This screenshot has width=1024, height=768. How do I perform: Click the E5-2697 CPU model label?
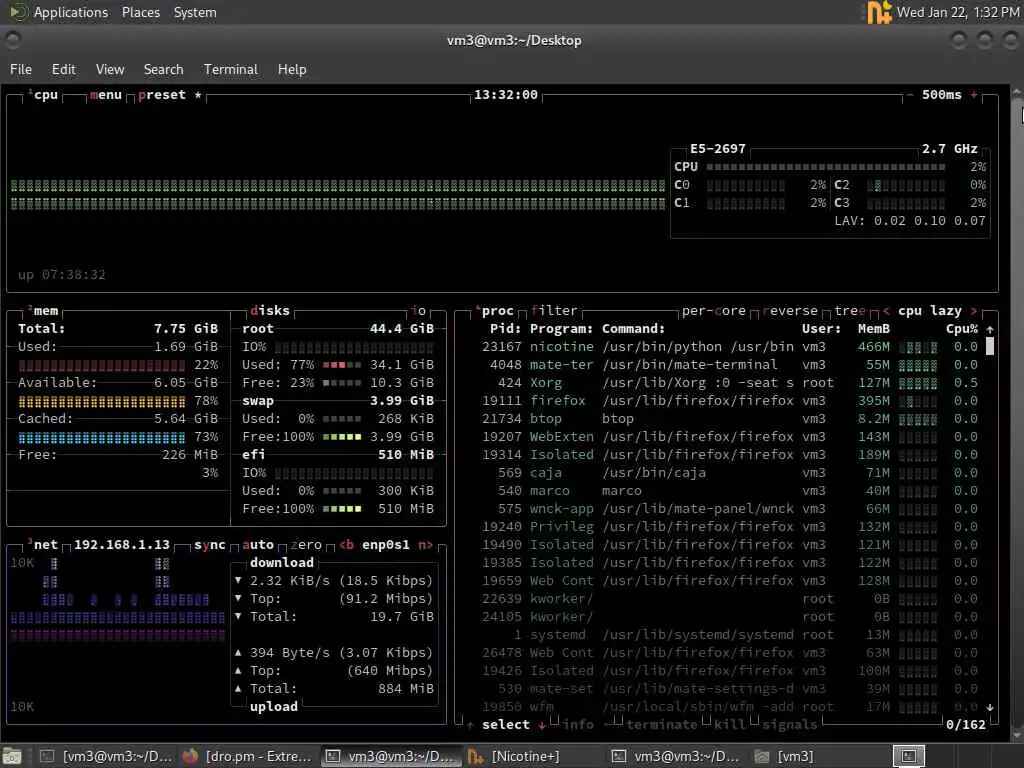tap(718, 149)
